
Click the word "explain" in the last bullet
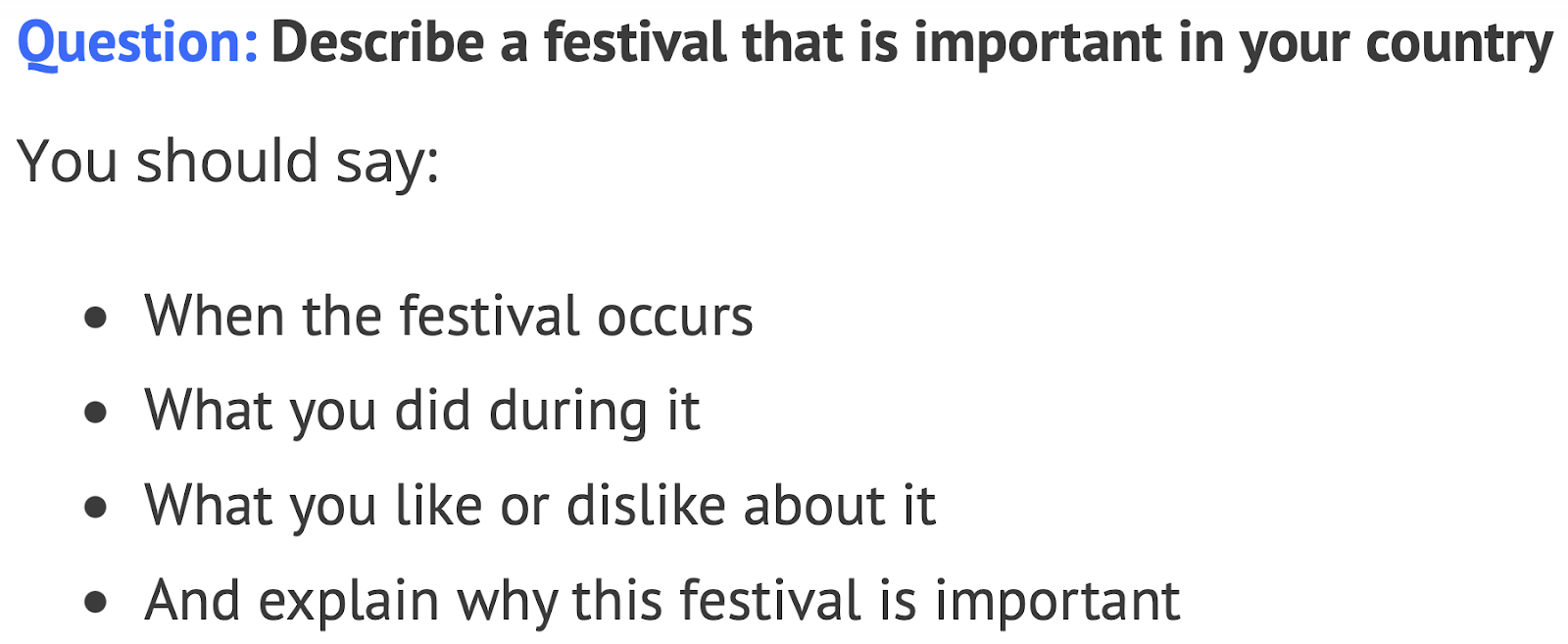pyautogui.click(x=349, y=602)
